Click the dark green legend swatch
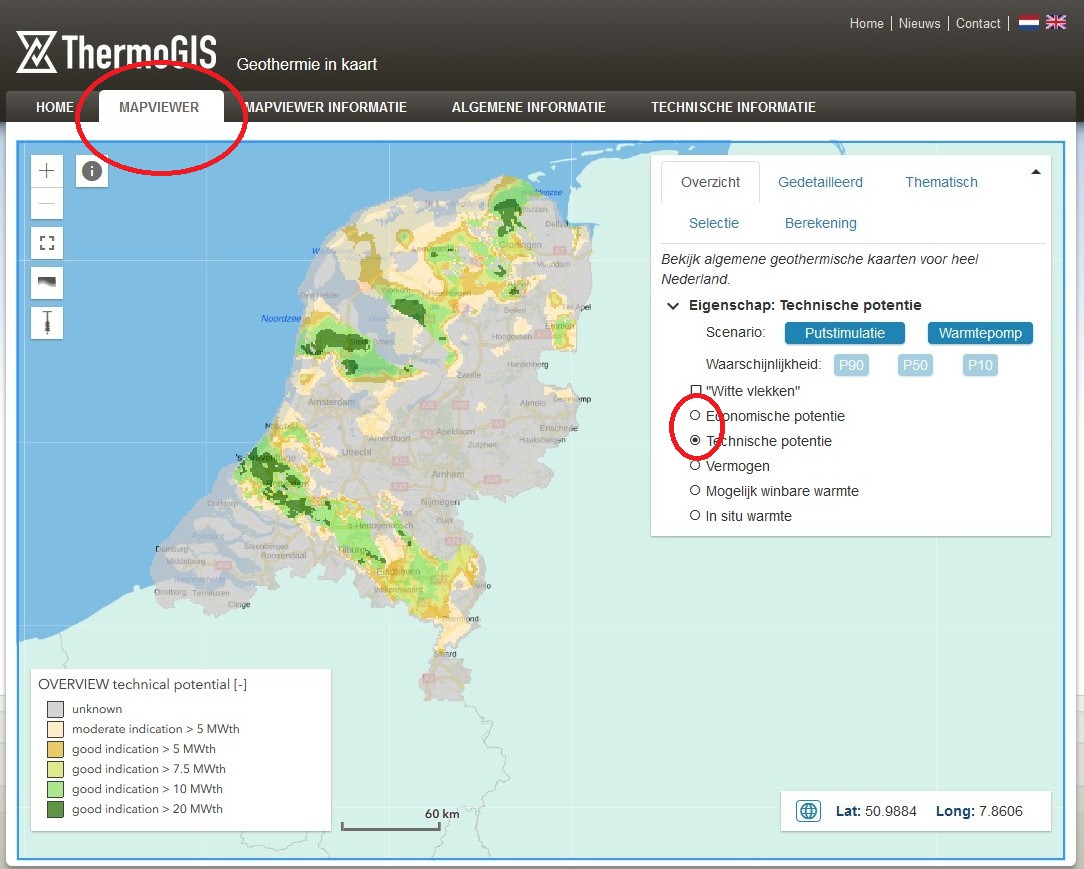Screen dimensions: 1084x869 (55, 809)
